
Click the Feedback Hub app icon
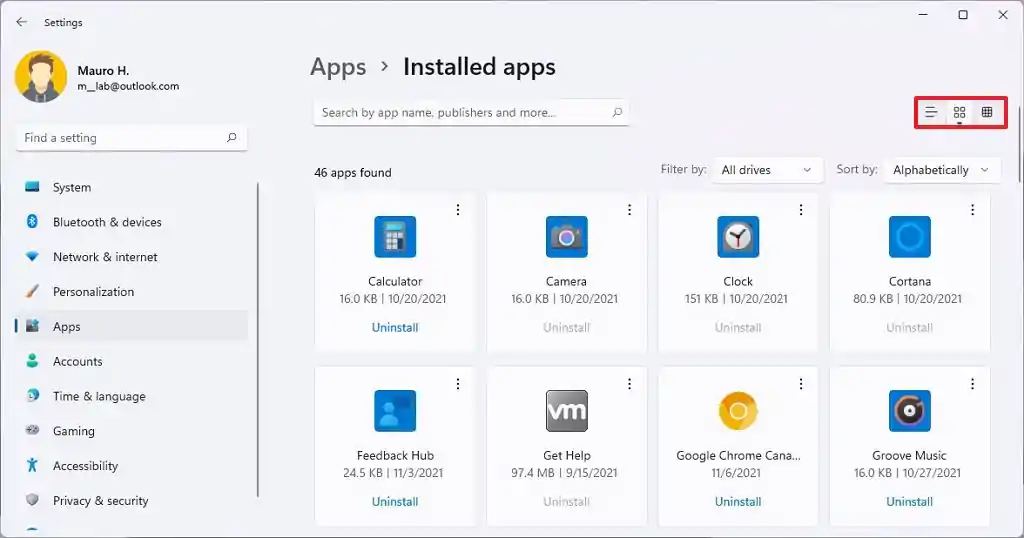coord(395,411)
